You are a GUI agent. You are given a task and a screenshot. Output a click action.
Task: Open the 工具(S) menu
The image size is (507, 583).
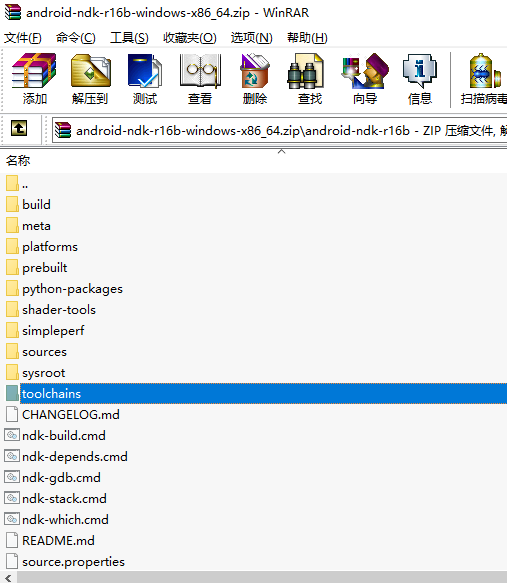(x=129, y=38)
